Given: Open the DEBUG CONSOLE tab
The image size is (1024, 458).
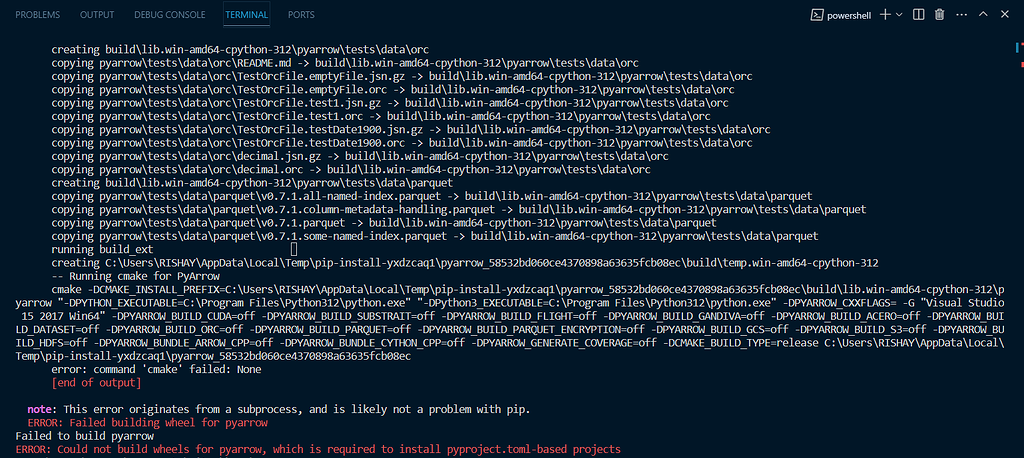Looking at the screenshot, I should click(x=170, y=15).
